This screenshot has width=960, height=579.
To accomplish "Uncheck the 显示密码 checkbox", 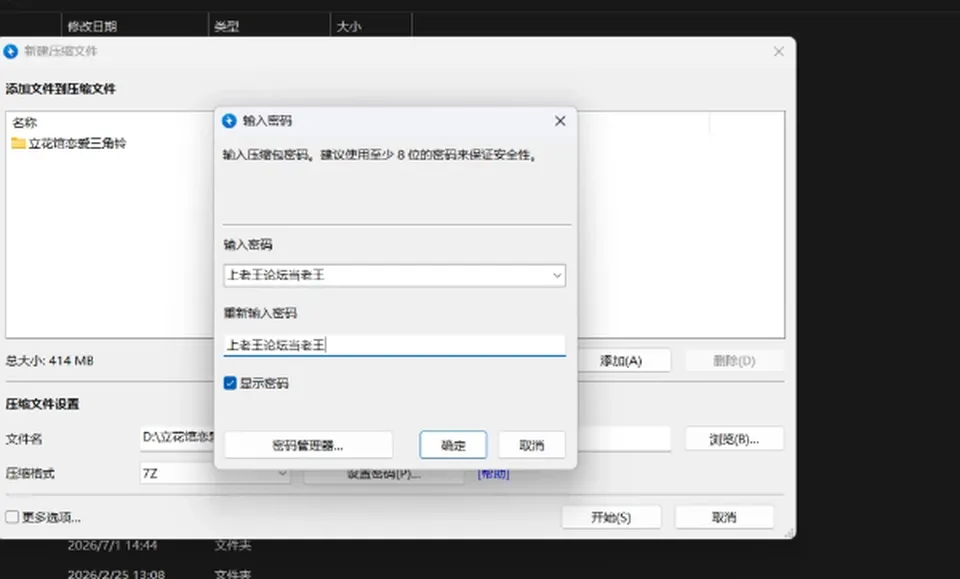I will point(230,383).
